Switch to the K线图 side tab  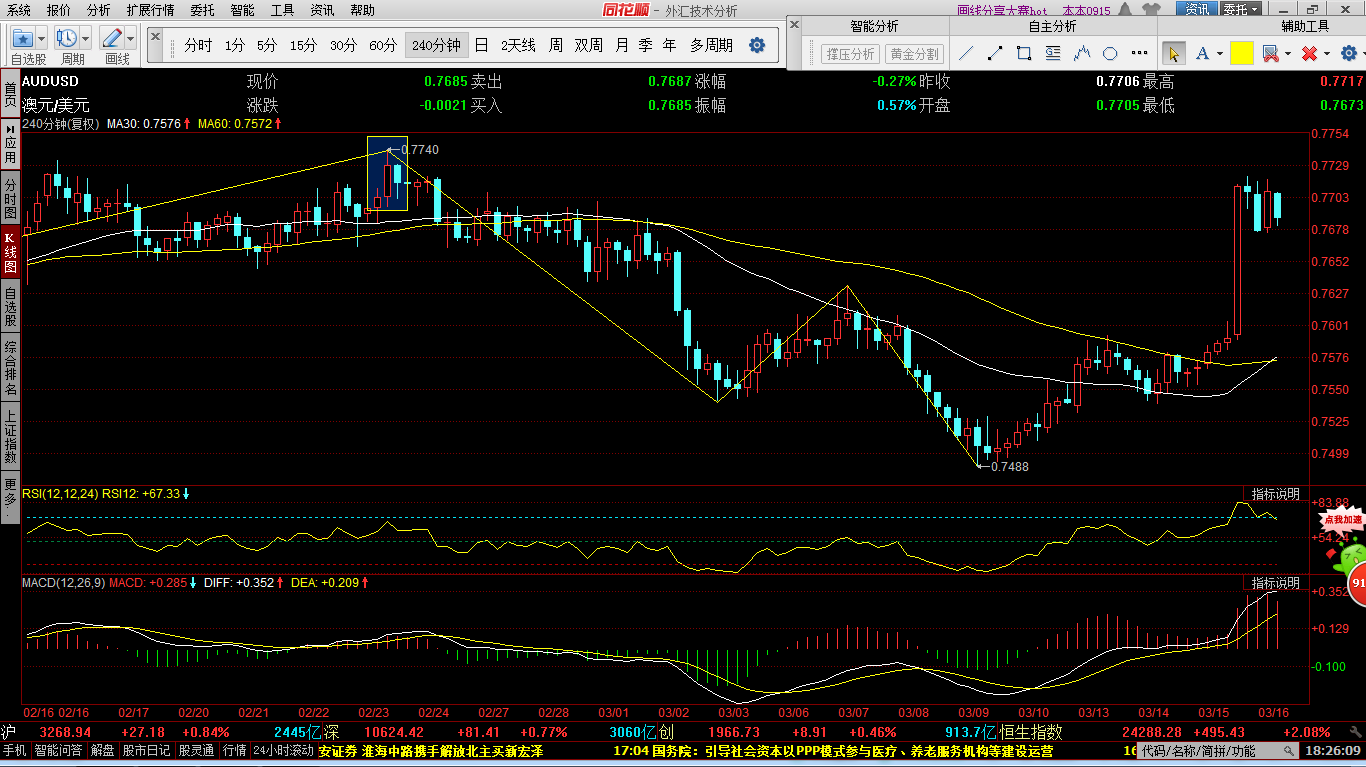point(10,251)
